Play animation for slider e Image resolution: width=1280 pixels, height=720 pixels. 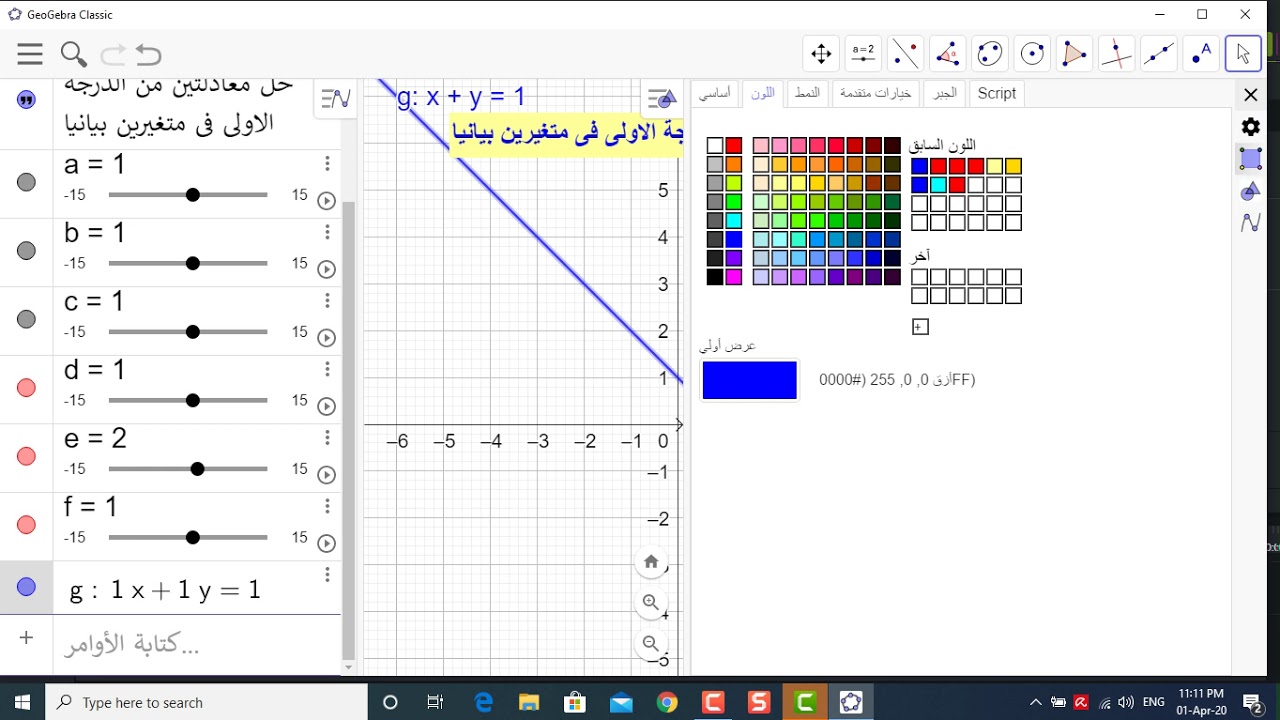[x=326, y=475]
